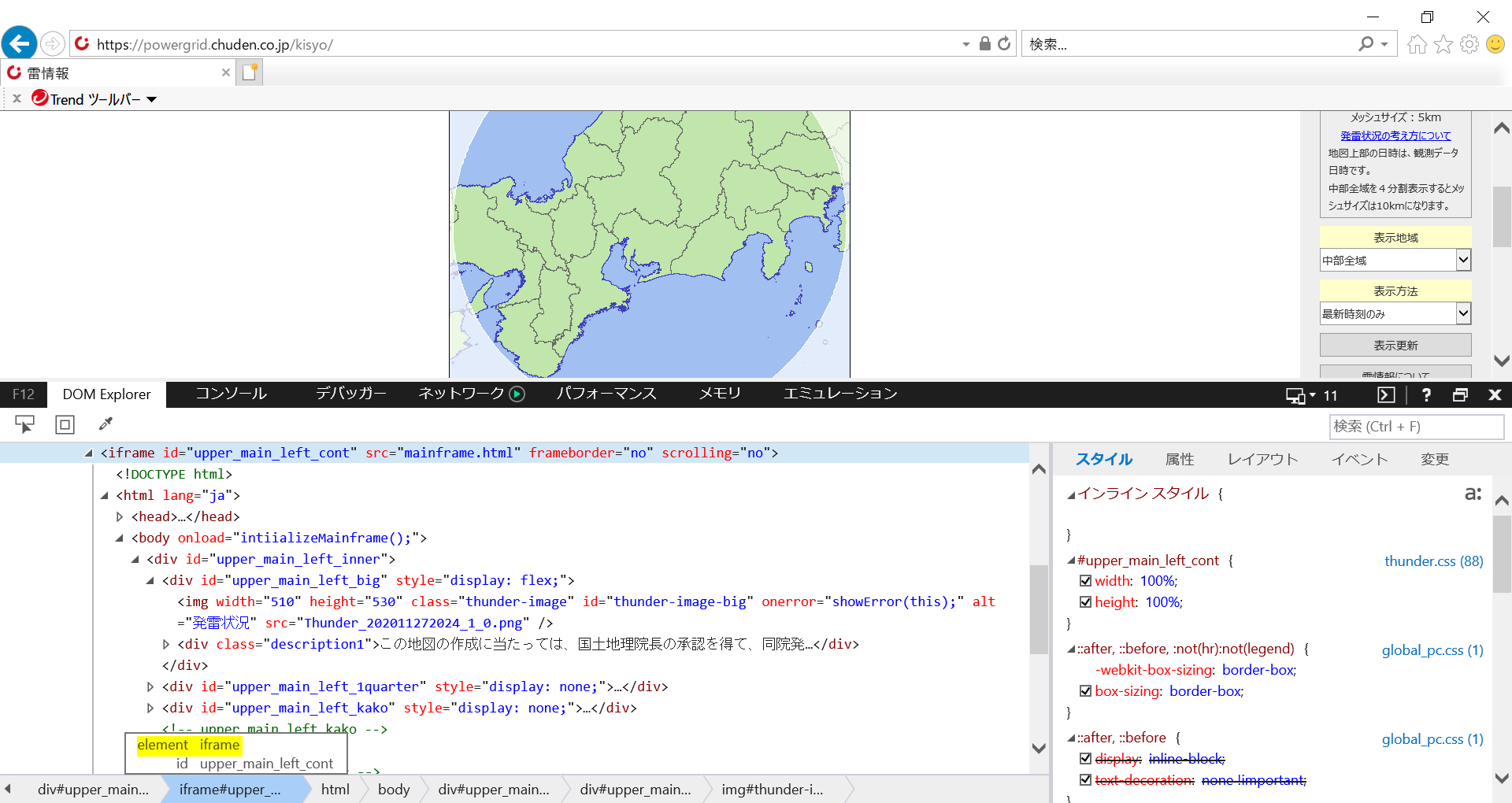Expand the div class description1 node
Screen dimensions: 1512x803
[165, 645]
